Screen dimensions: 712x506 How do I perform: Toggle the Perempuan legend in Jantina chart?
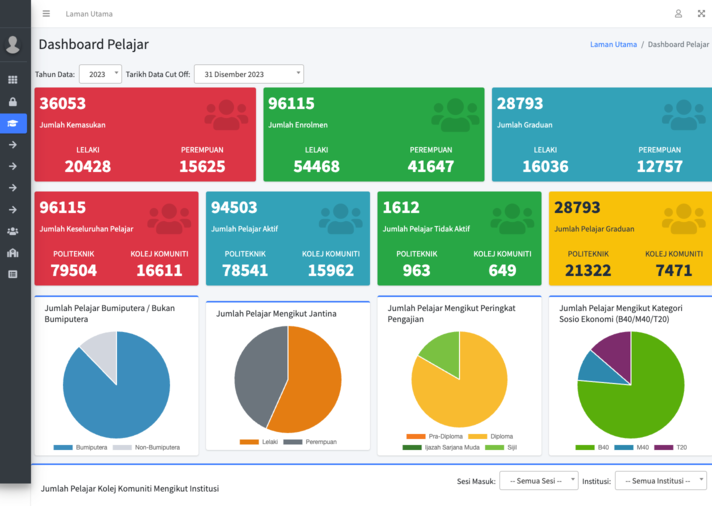click(x=320, y=441)
